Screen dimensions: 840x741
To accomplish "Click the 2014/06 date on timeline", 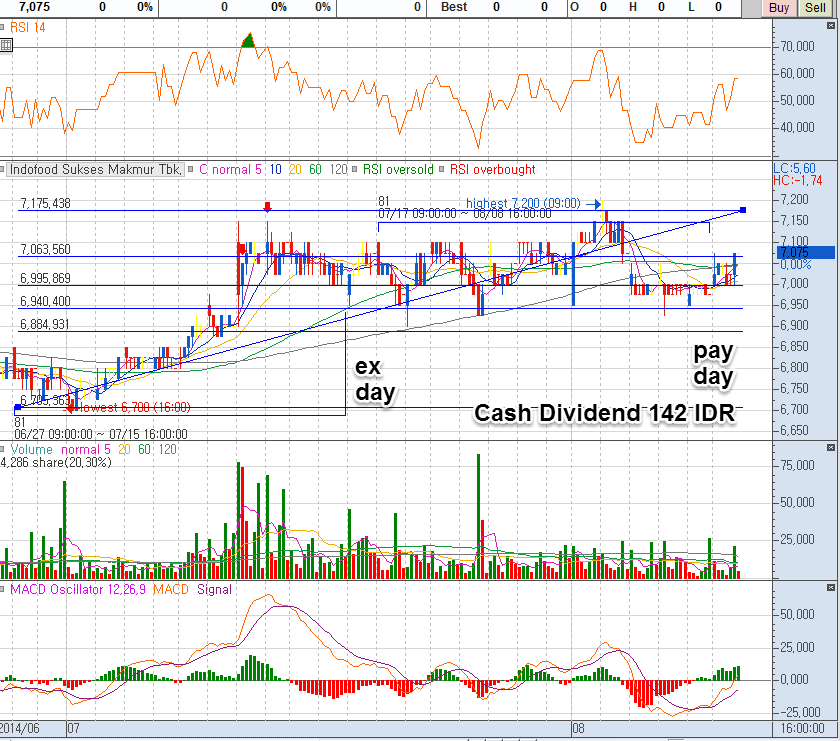I will coord(22,730).
